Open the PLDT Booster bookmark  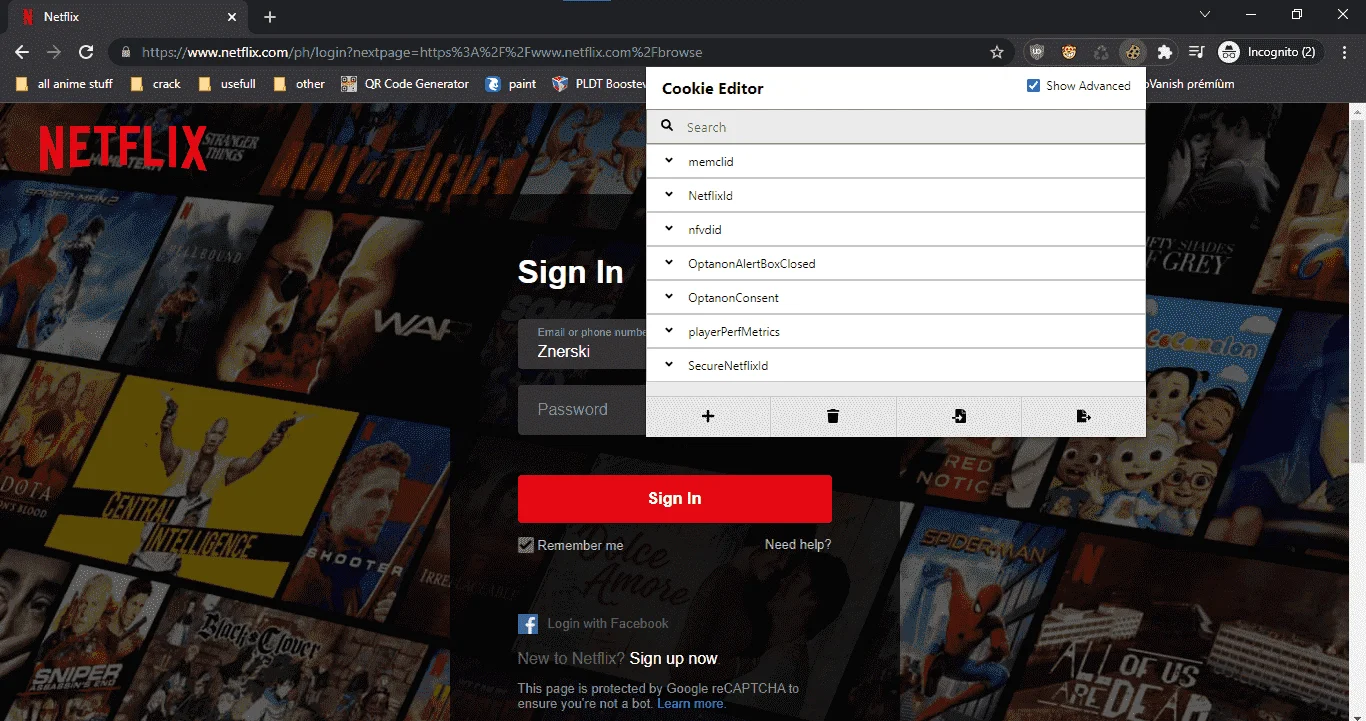(598, 84)
